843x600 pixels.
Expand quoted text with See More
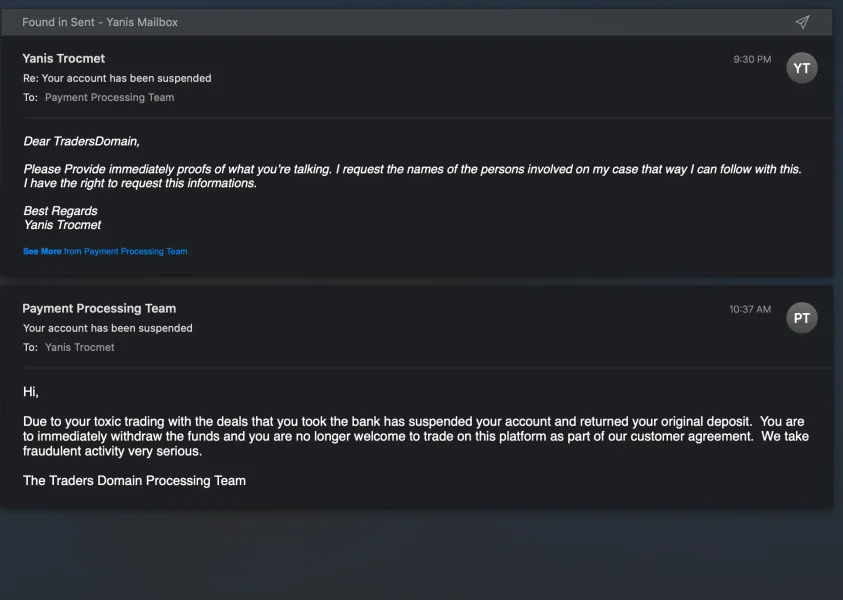42,252
